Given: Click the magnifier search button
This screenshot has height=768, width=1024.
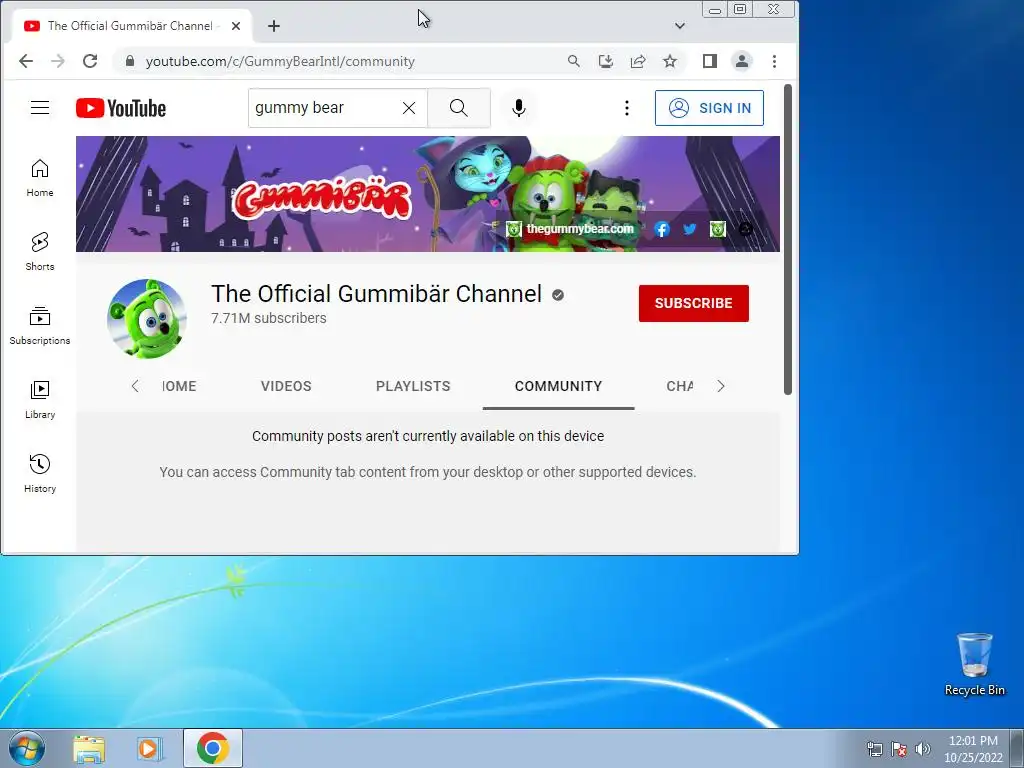Looking at the screenshot, I should tap(458, 108).
